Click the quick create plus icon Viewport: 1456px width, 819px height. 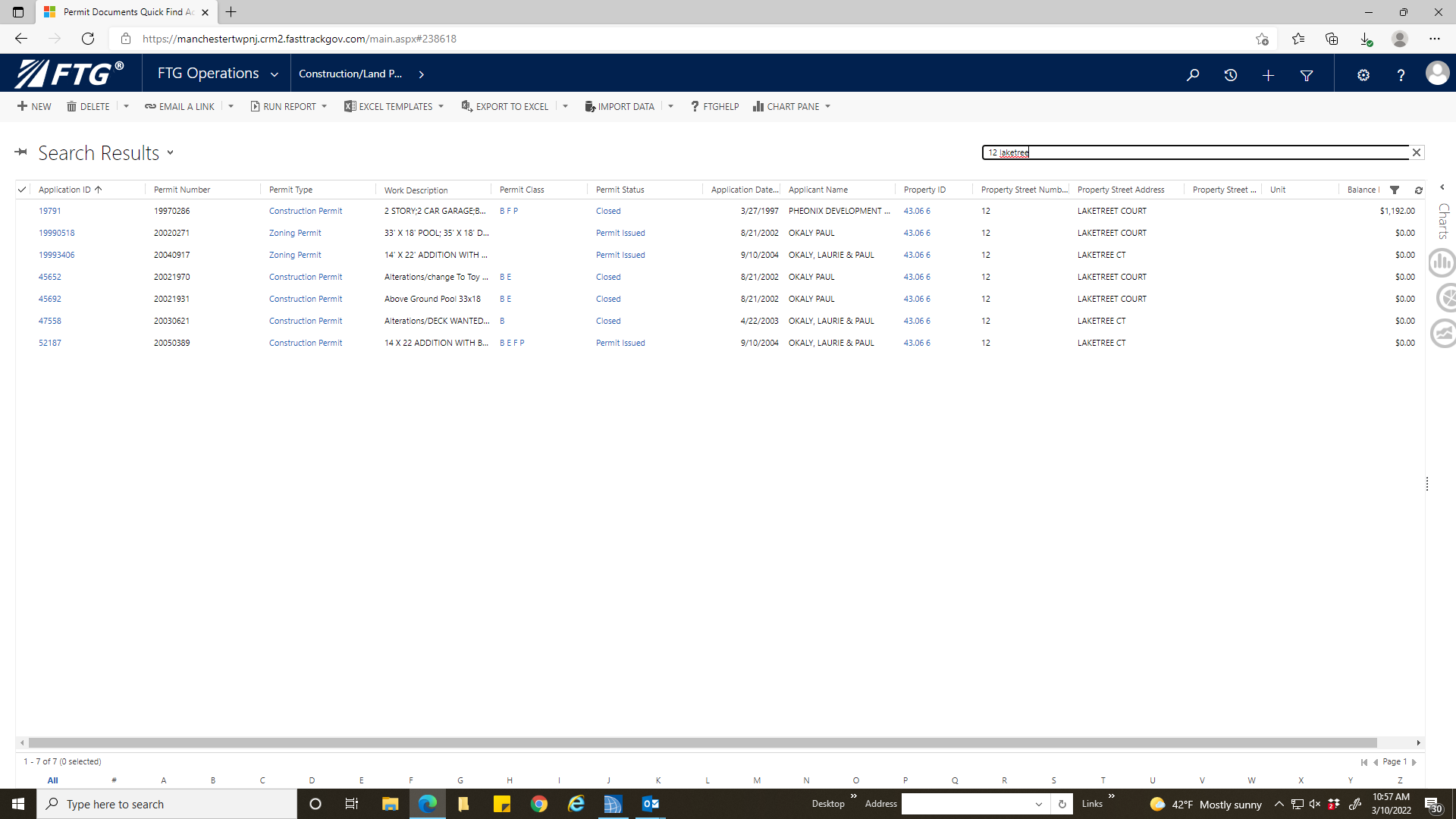coord(1268,75)
